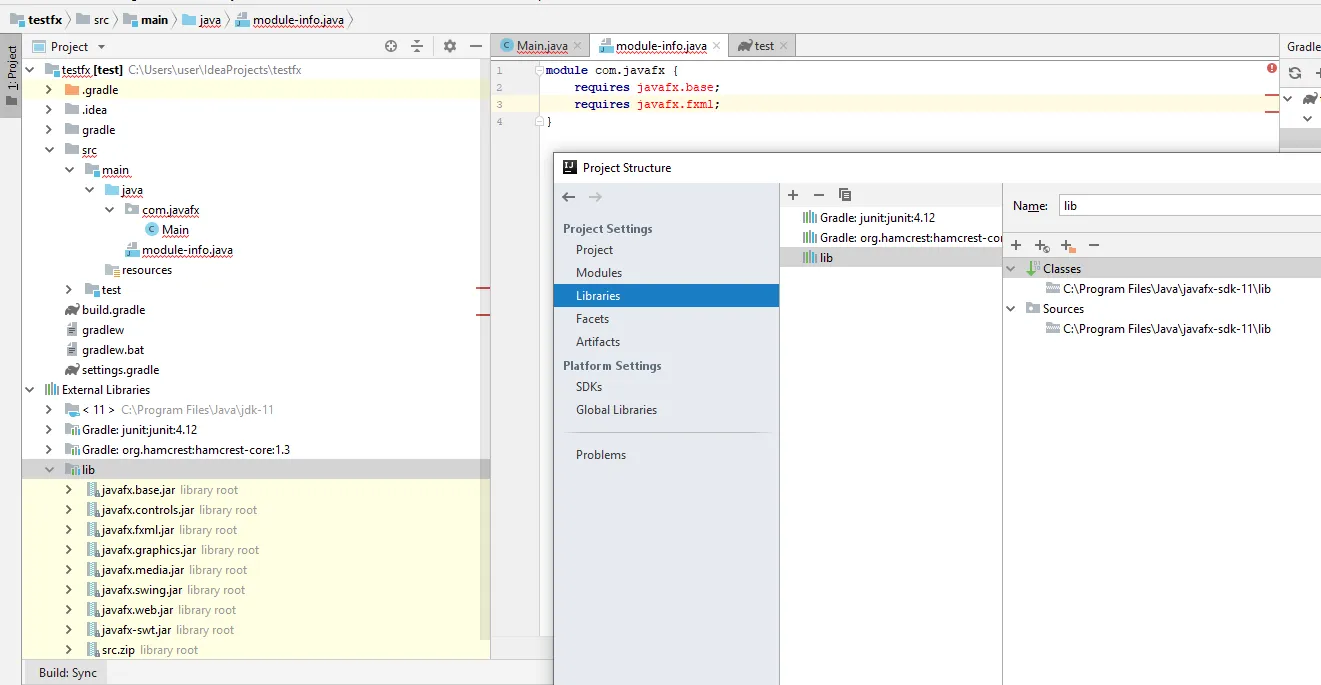
Task: Collapse External Libraries node
Action: coord(30,390)
